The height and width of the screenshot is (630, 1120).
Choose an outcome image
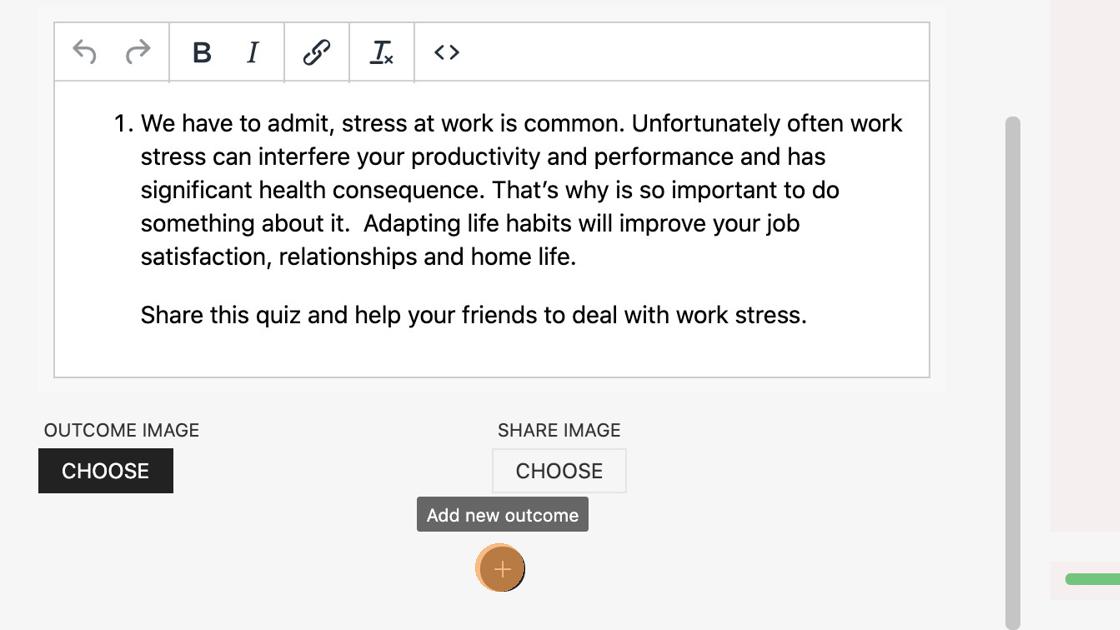[106, 471]
